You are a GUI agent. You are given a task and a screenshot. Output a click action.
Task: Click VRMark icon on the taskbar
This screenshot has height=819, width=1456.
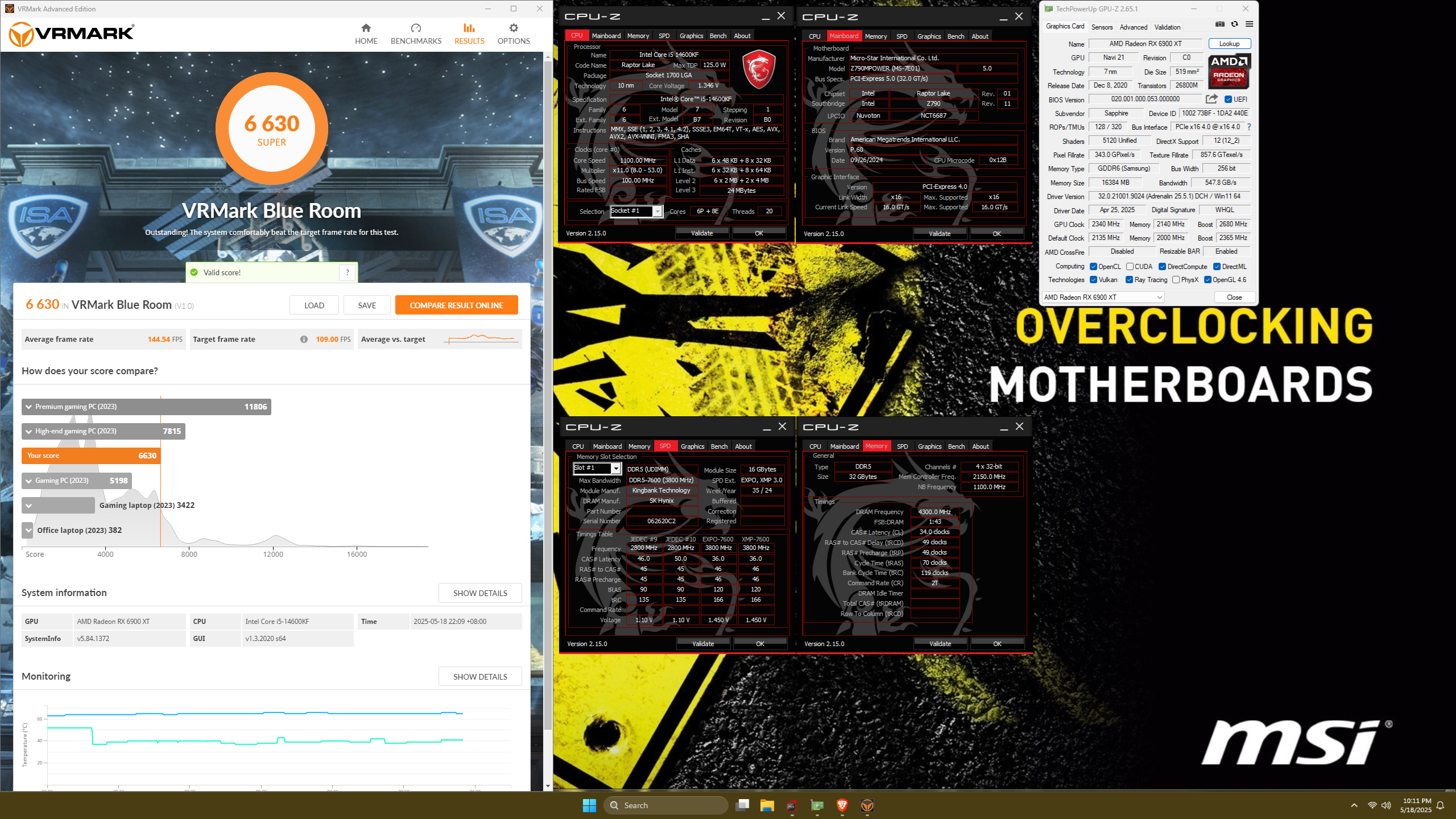click(x=867, y=805)
